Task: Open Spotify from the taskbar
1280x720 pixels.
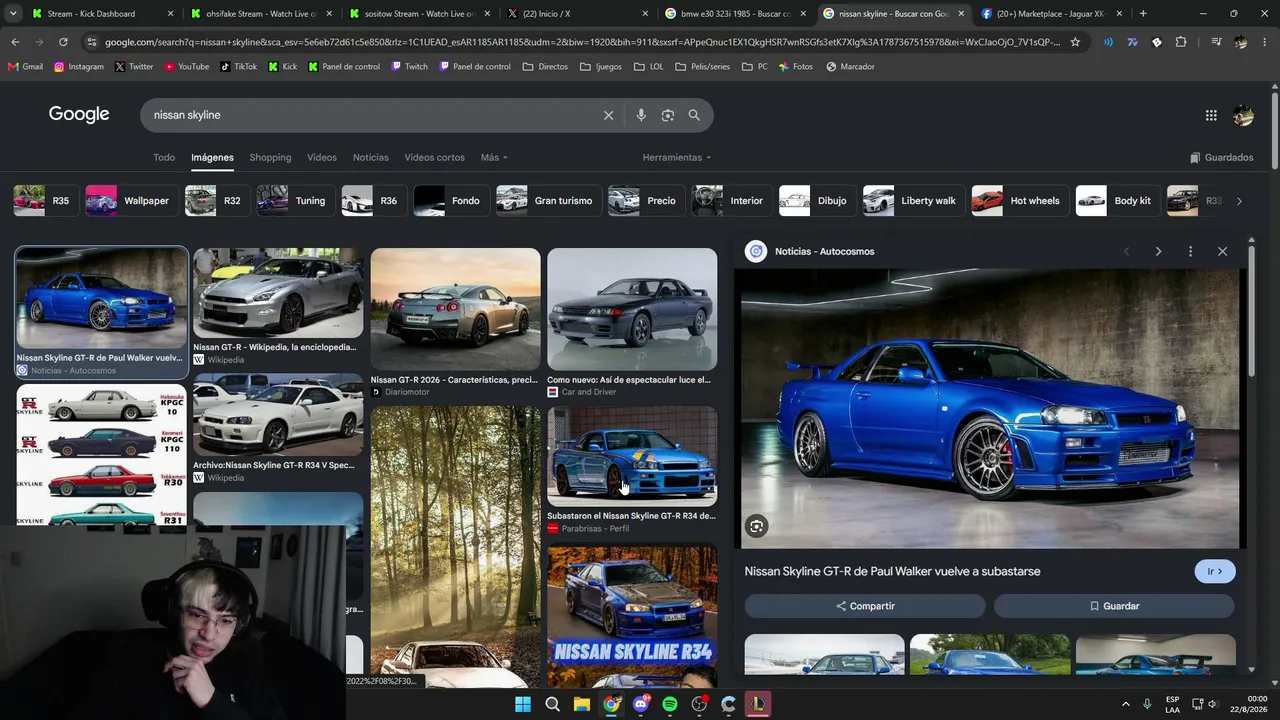Action: click(670, 704)
